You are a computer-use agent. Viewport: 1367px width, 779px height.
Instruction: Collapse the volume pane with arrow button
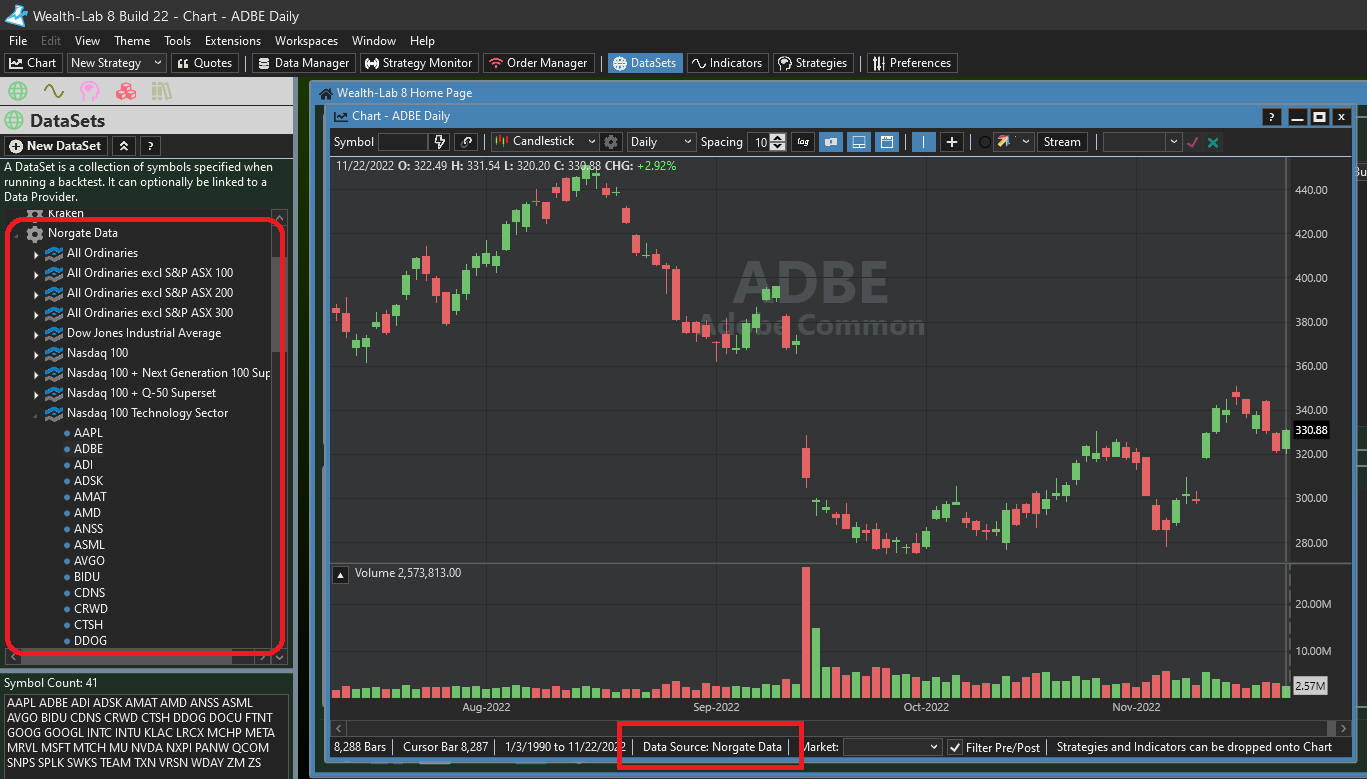click(x=341, y=574)
